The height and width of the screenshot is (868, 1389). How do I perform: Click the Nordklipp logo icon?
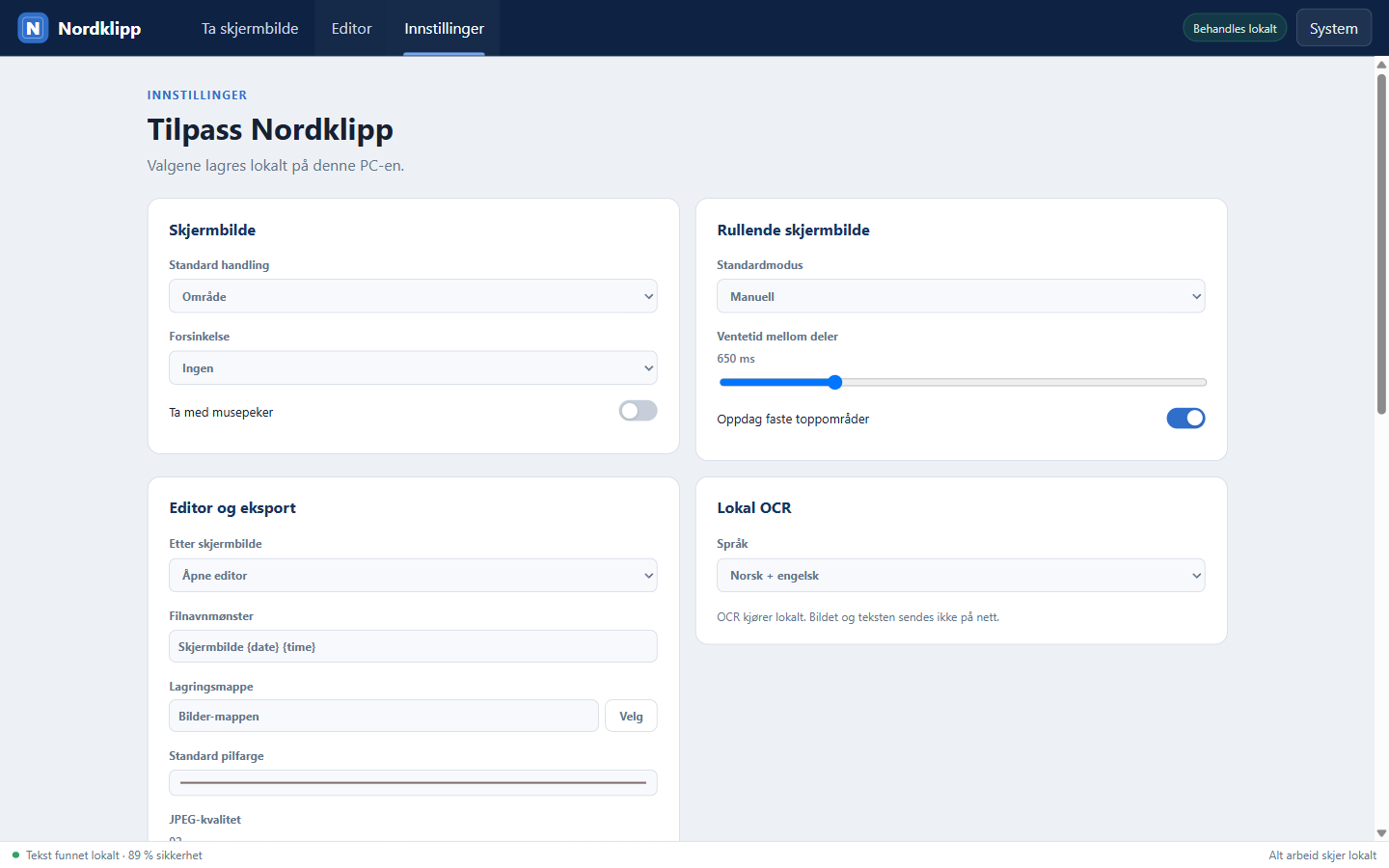33,28
